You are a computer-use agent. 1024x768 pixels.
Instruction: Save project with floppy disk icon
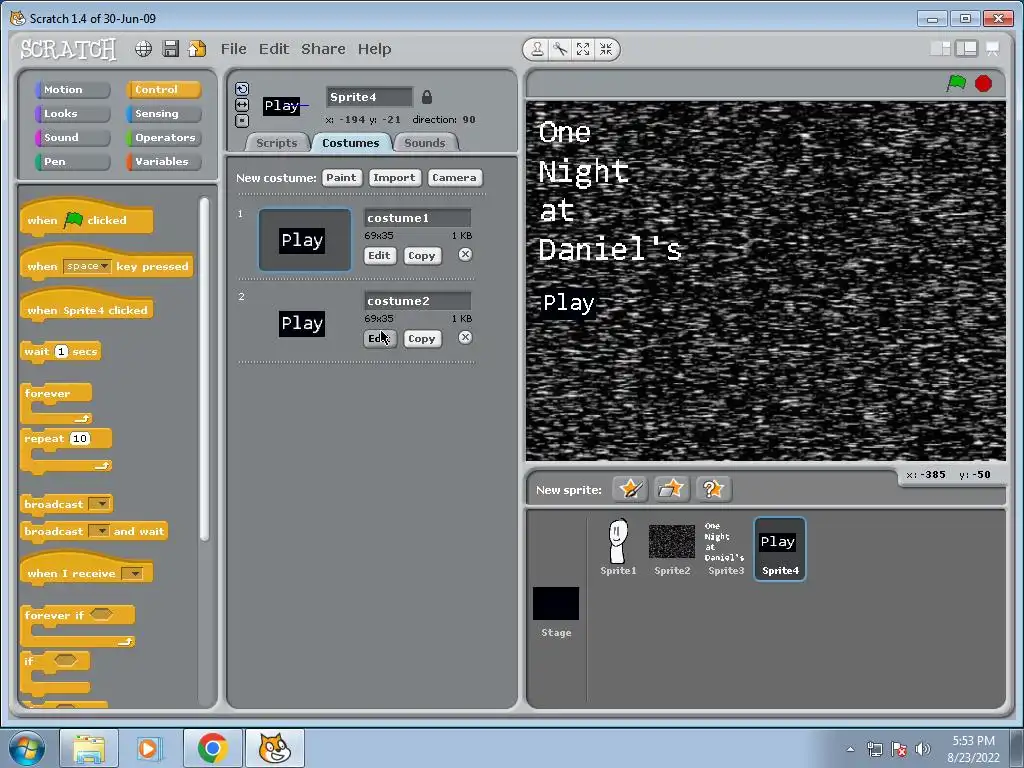pos(170,49)
